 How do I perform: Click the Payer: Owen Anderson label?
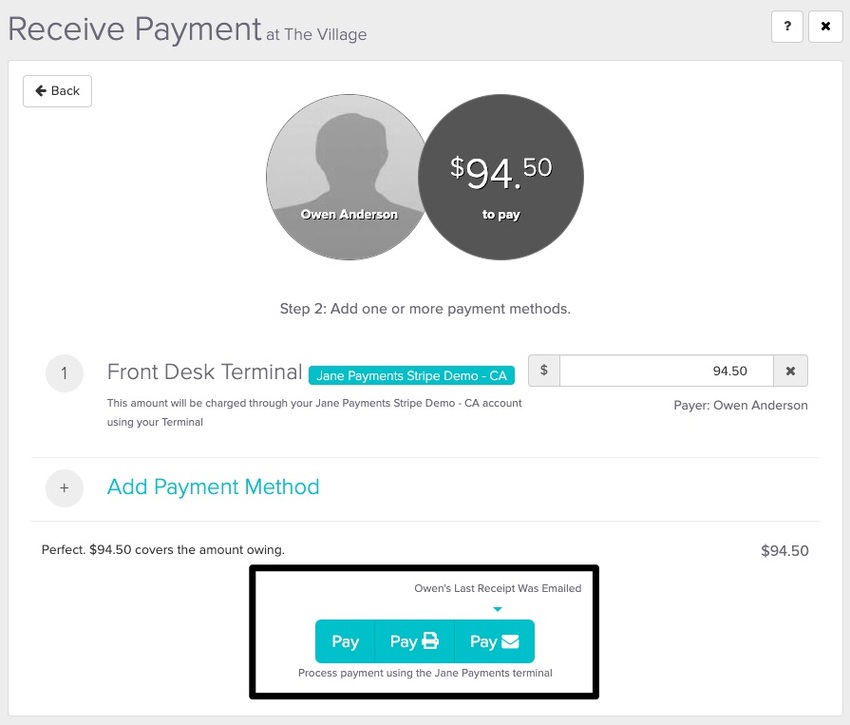coord(741,405)
